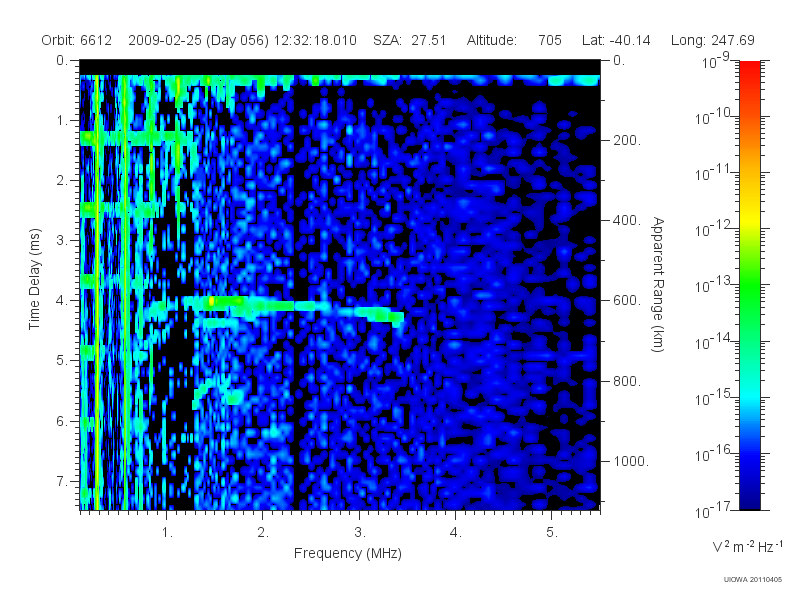Click the colorbar label 10^-10

point(714,116)
